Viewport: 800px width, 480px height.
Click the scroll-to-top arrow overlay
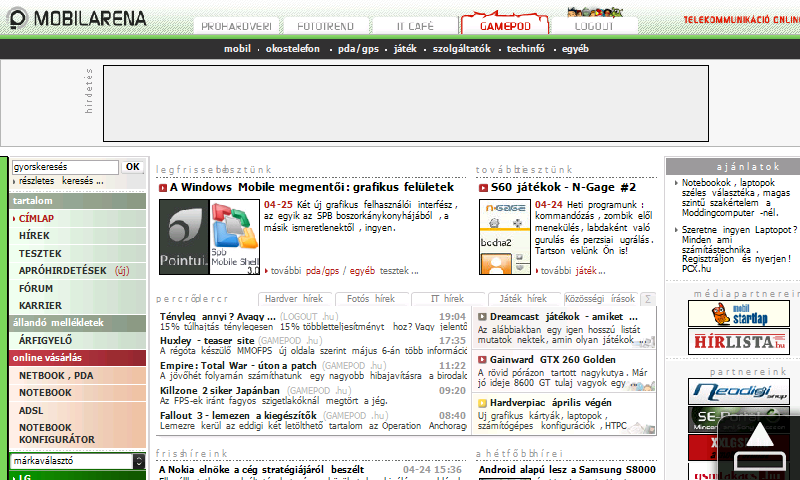(759, 447)
